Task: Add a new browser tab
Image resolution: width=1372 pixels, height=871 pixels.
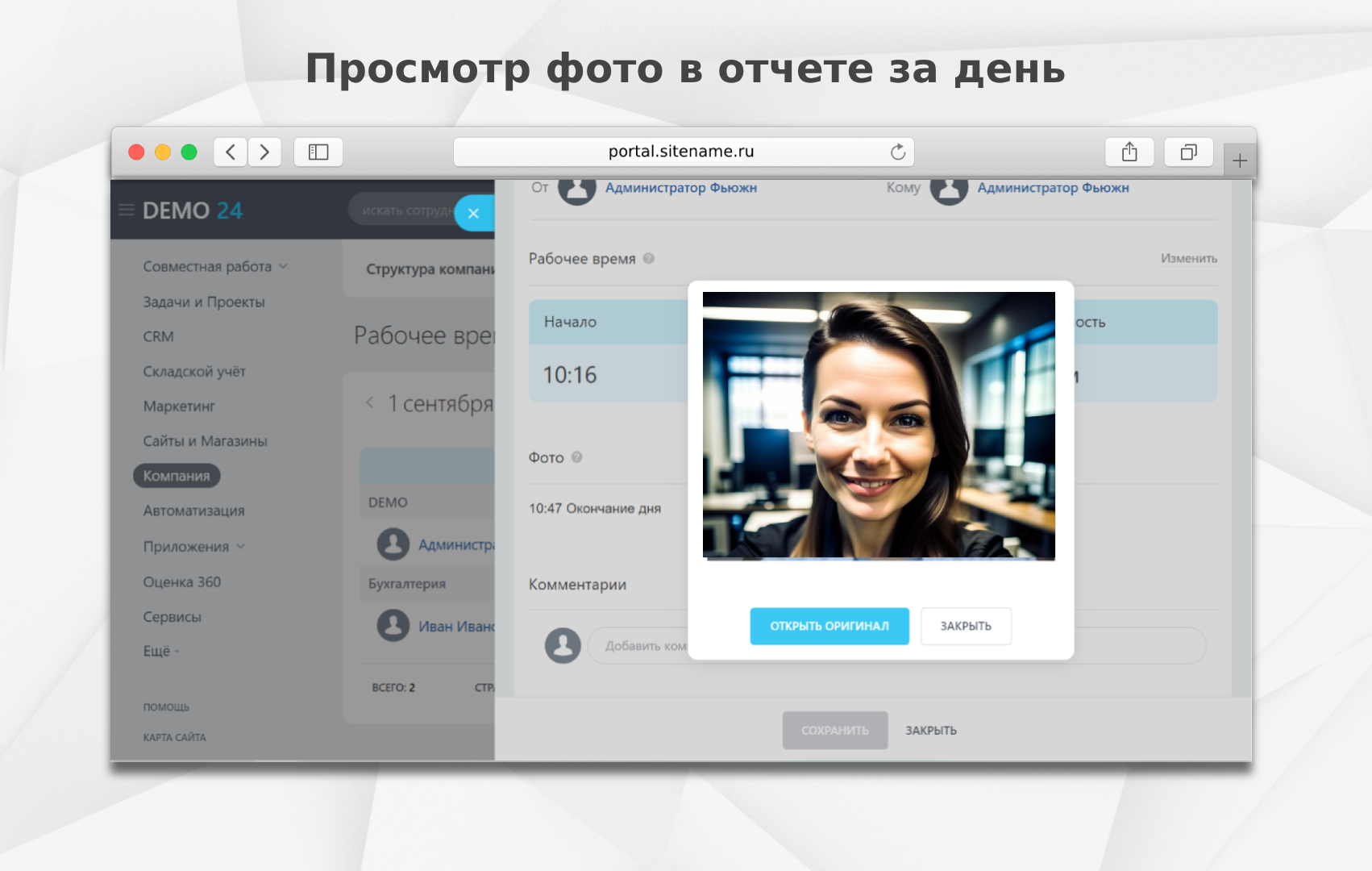Action: coord(1240,160)
